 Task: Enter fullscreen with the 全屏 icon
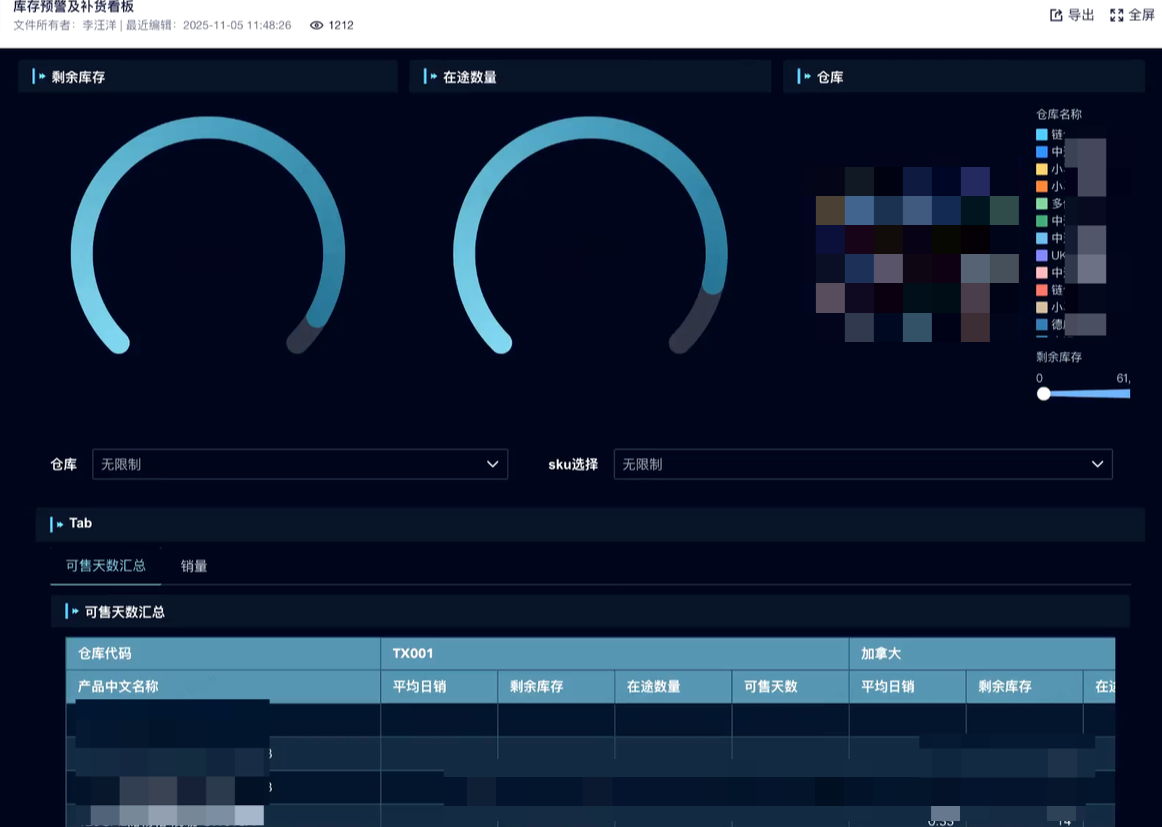pyautogui.click(x=1117, y=15)
